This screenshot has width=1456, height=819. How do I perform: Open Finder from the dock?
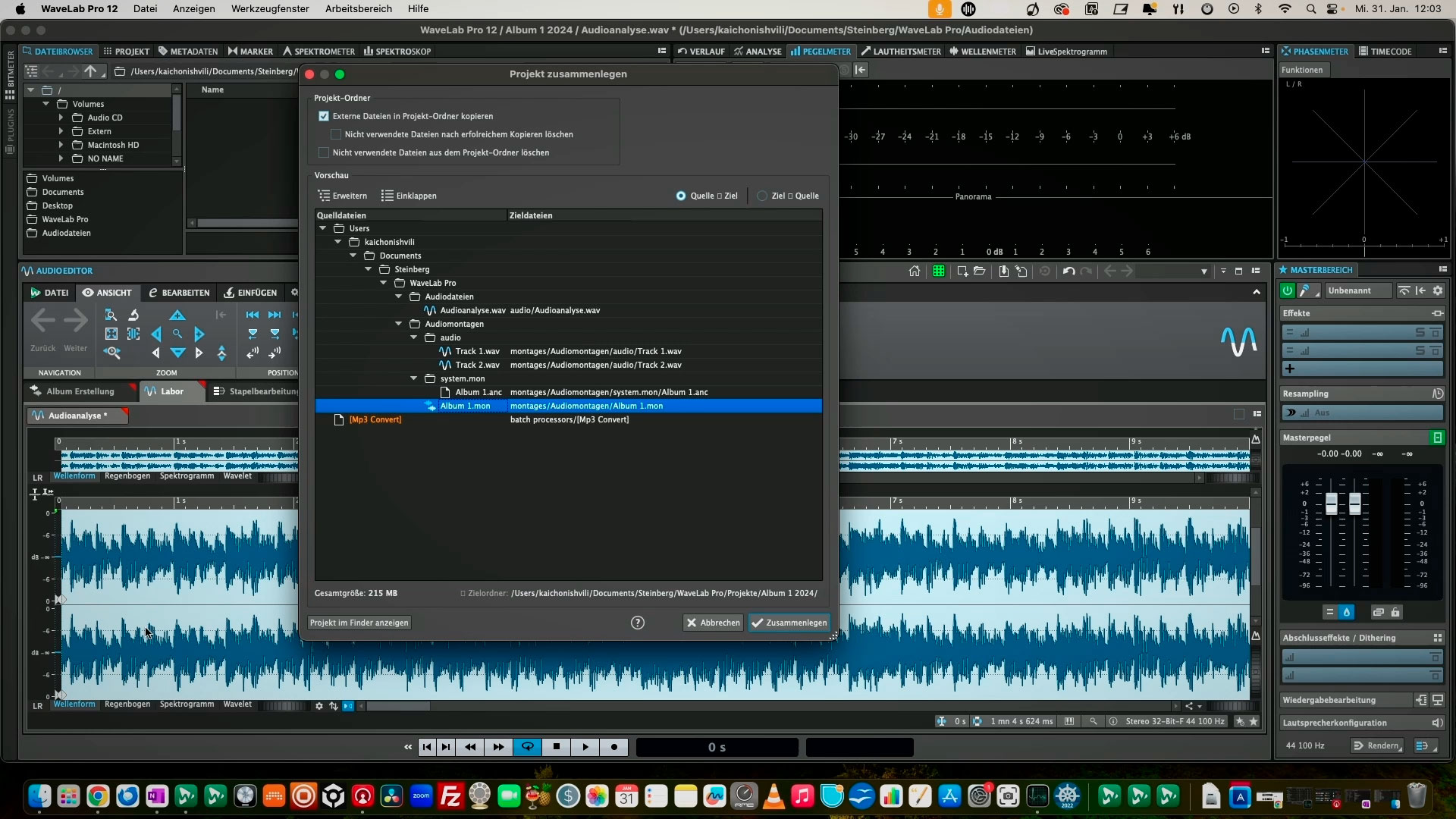39,796
